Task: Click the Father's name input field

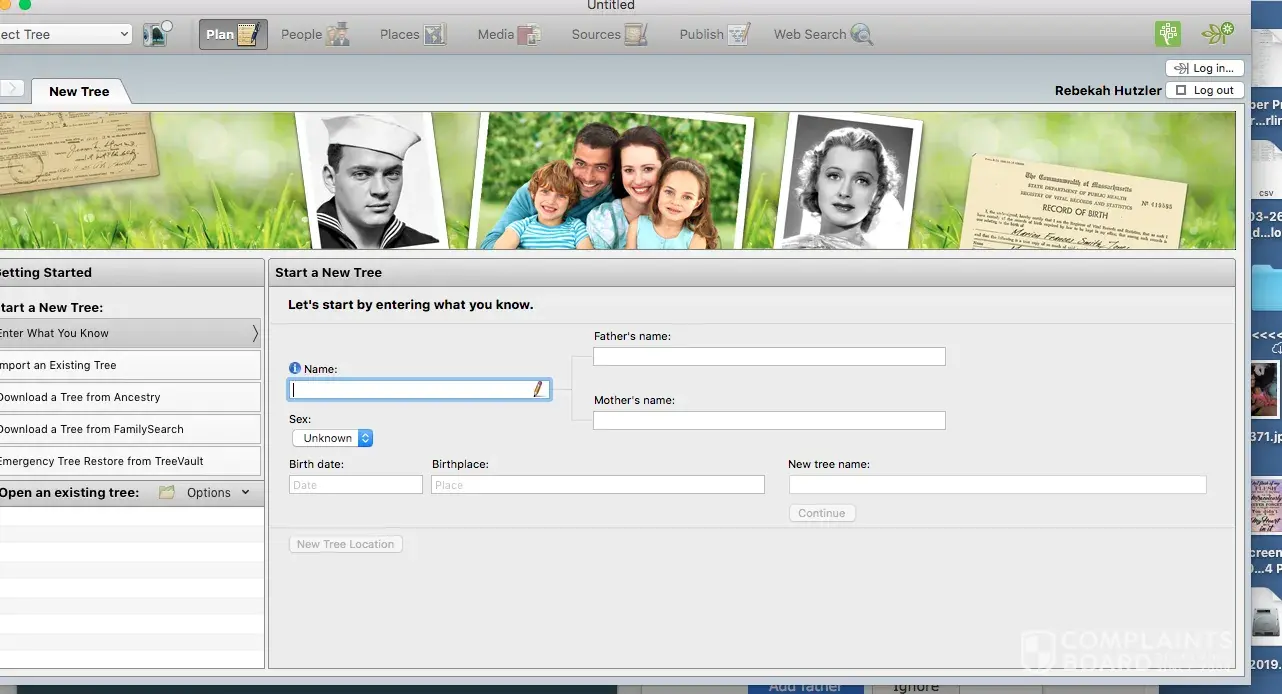Action: pyautogui.click(x=768, y=357)
